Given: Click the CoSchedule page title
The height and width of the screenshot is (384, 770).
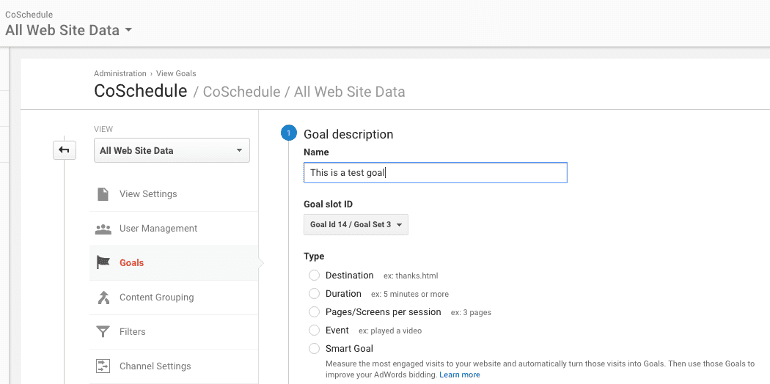Looking at the screenshot, I should click(x=140, y=91).
